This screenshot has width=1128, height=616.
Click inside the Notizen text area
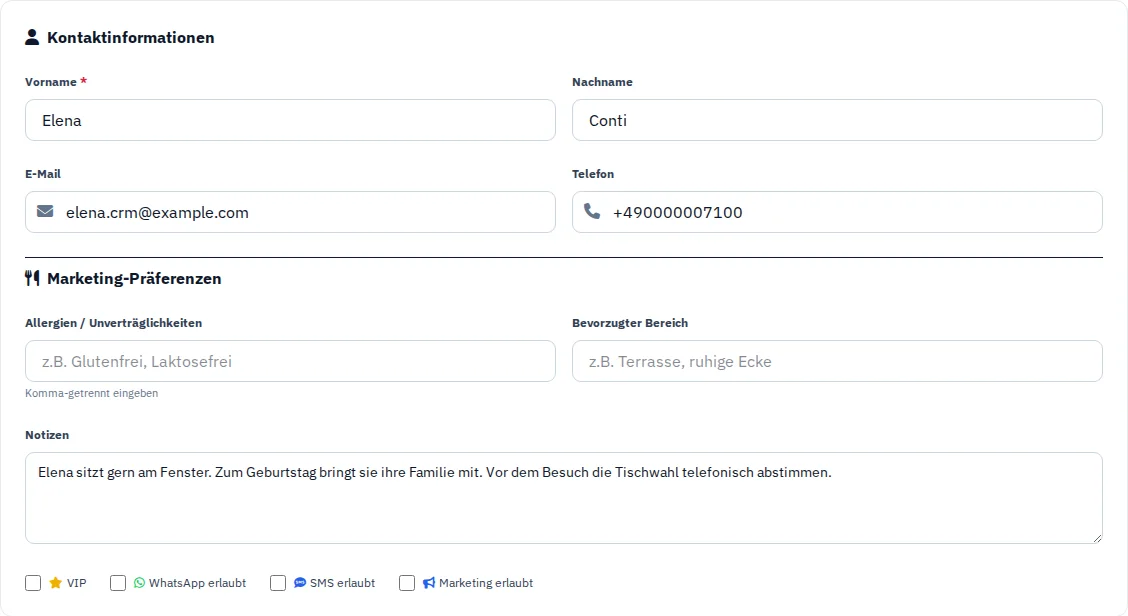(563, 498)
